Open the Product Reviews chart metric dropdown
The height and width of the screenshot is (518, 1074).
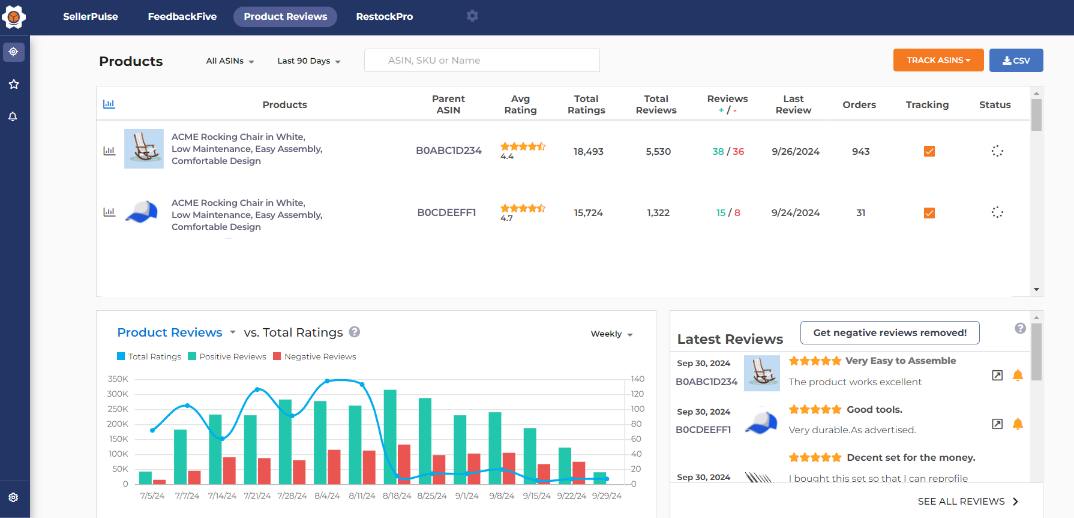coord(177,332)
